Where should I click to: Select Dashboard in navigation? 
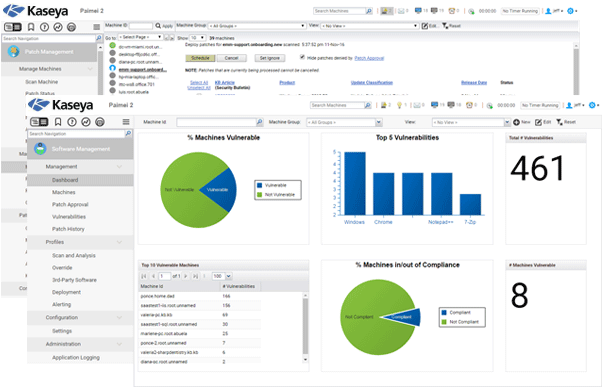65,180
